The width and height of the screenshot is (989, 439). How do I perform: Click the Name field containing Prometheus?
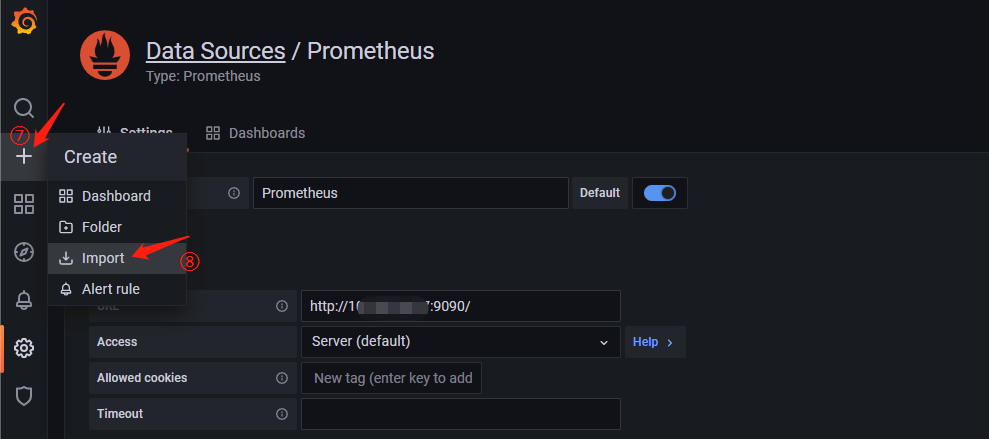(x=410, y=193)
